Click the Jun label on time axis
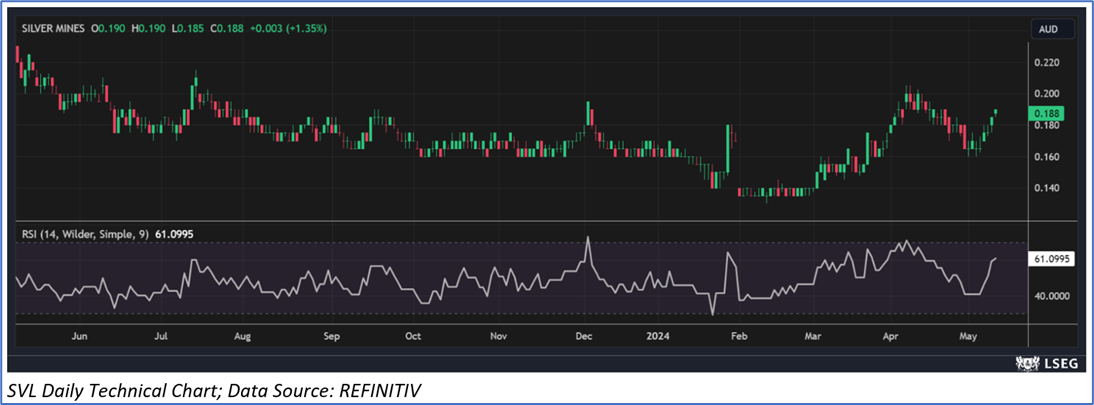This screenshot has width=1094, height=405. [80, 337]
